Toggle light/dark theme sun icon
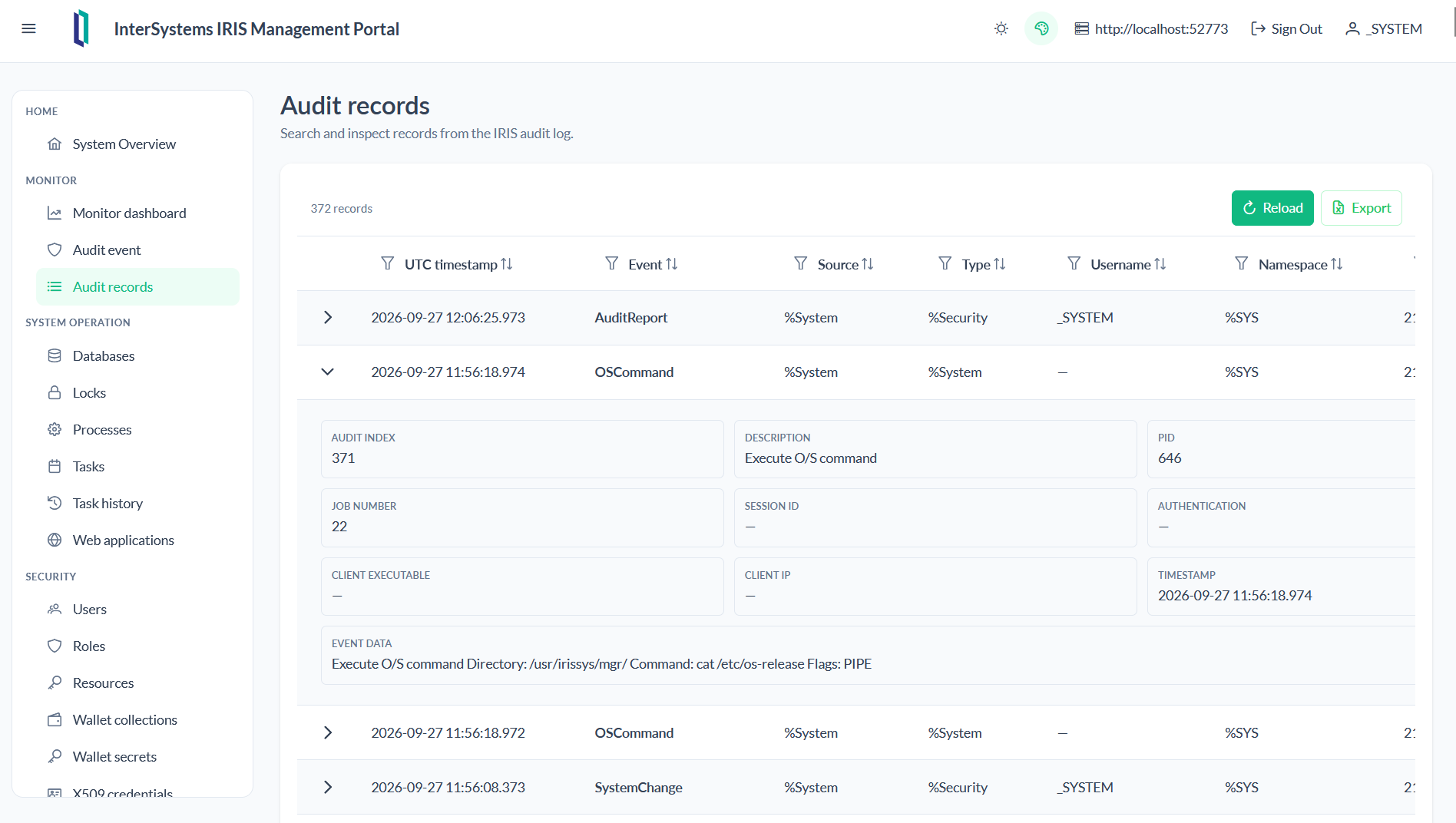 [1001, 29]
